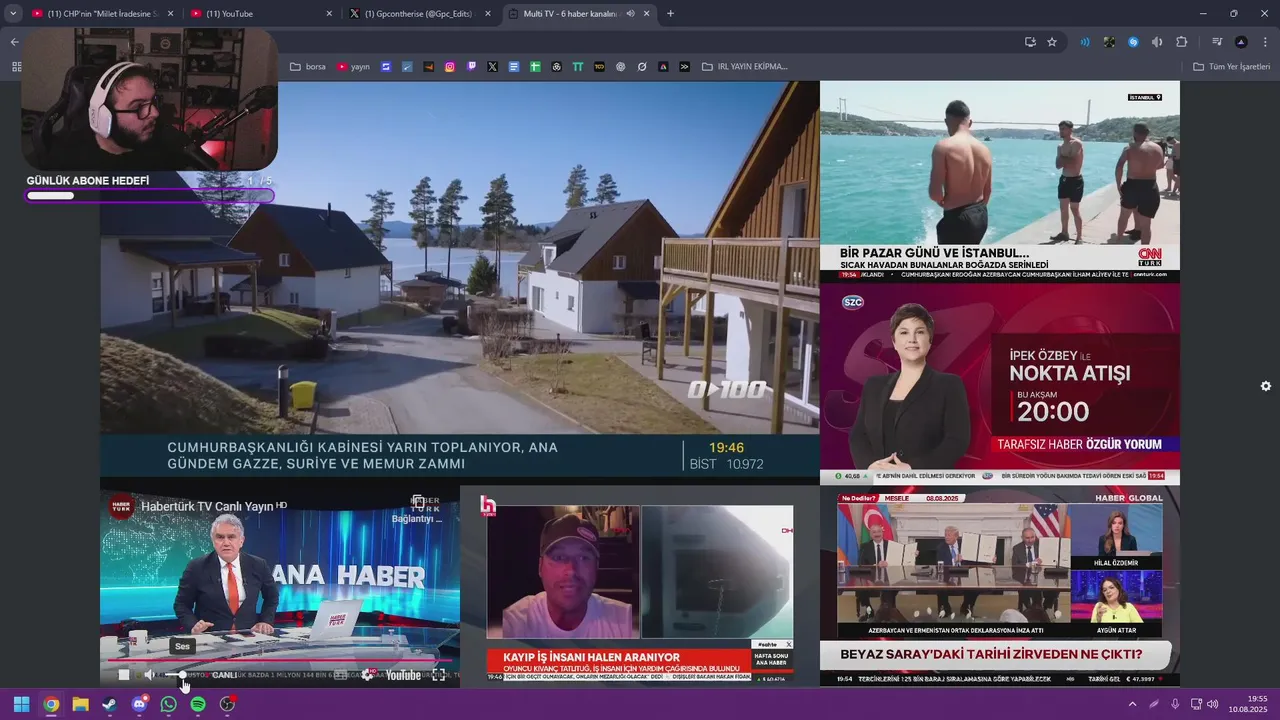Click the taskbar clock showing 19:55
The height and width of the screenshot is (720, 1280).
pyautogui.click(x=1248, y=704)
